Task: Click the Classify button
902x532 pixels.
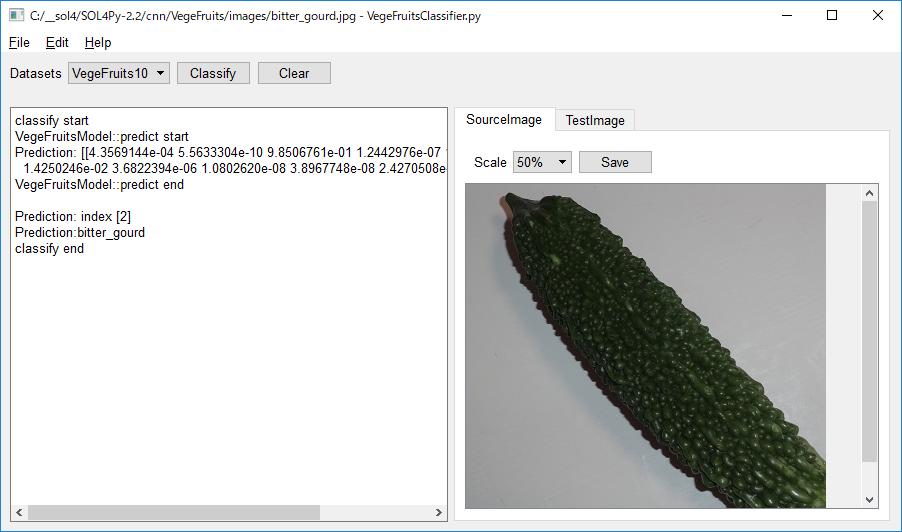Action: [x=213, y=74]
